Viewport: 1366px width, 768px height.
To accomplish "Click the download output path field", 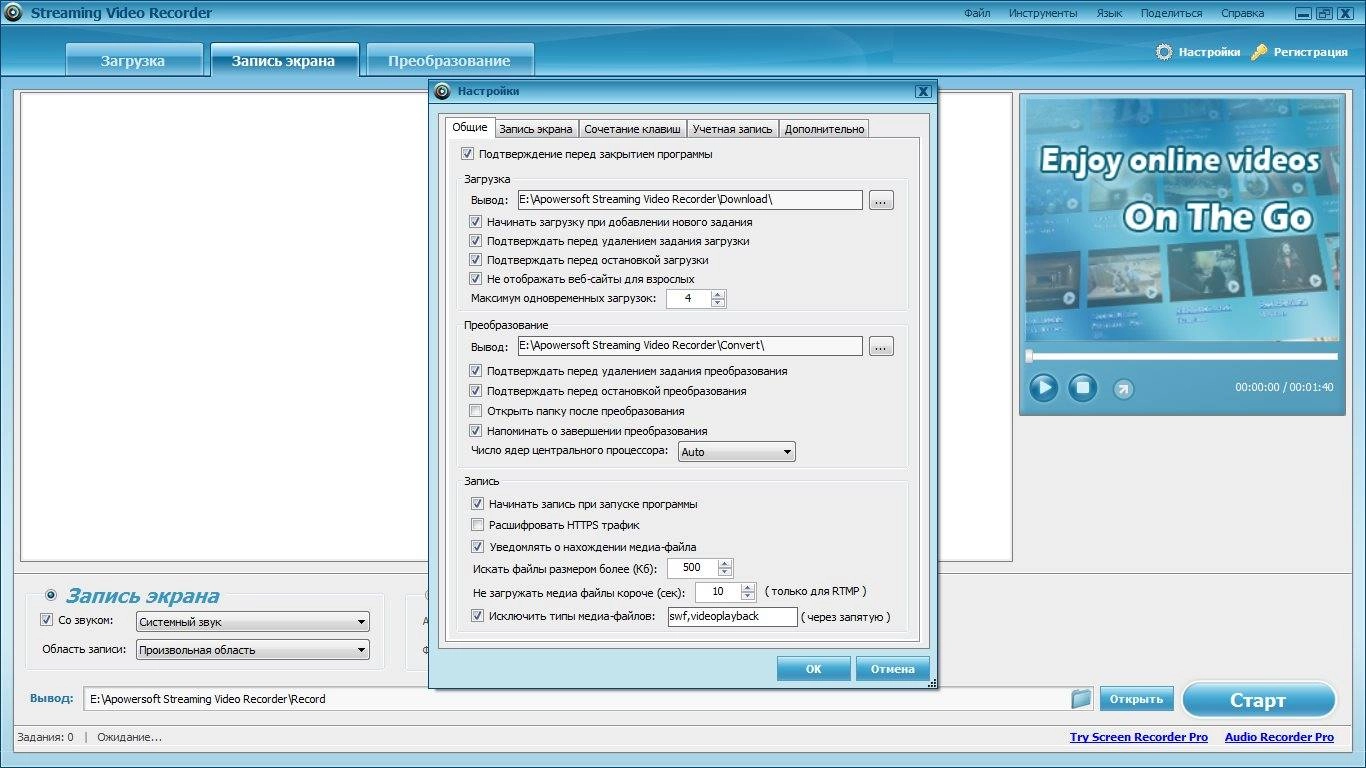I will tap(690, 200).
